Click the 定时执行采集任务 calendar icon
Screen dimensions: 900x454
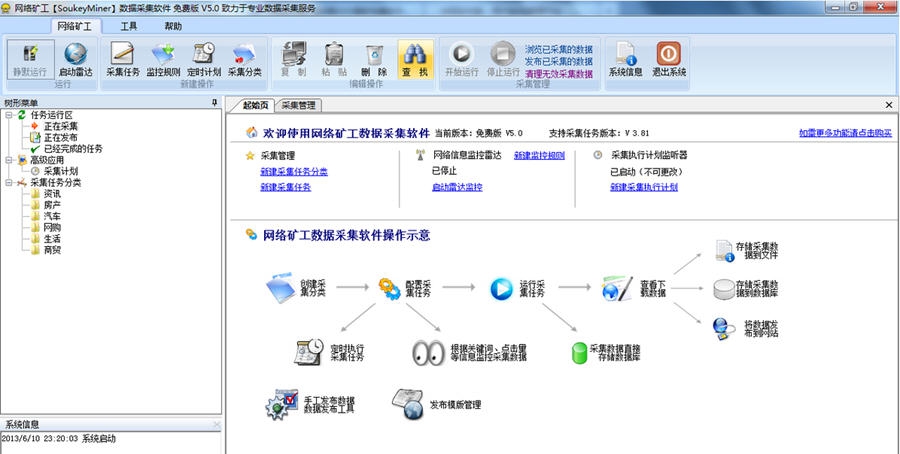pos(309,352)
